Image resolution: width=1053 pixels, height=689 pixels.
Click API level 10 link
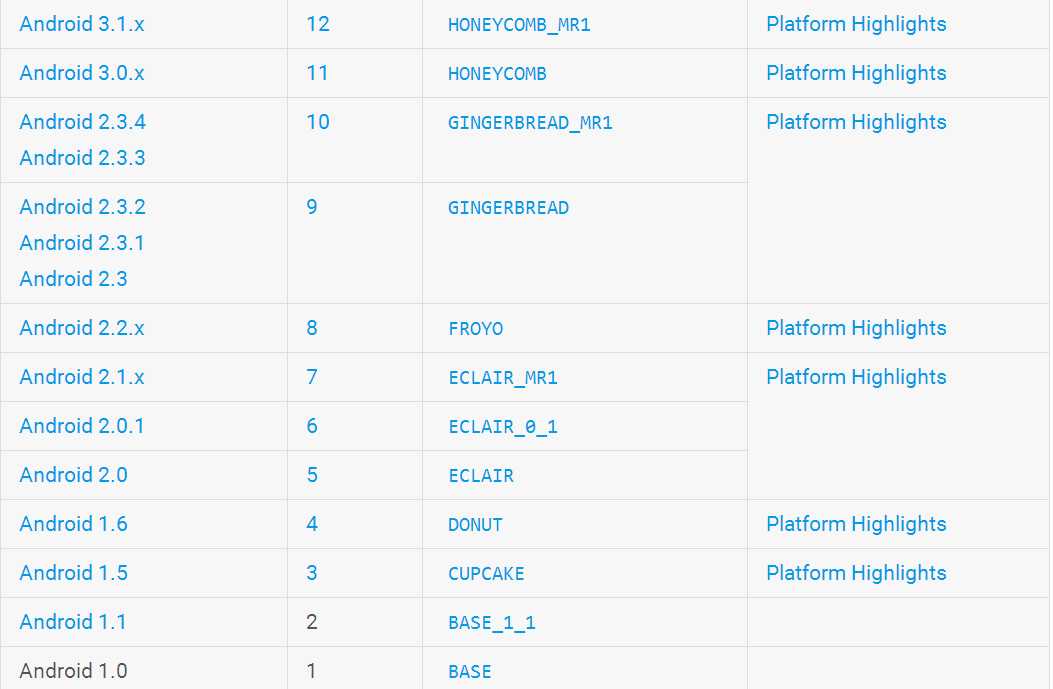pyautogui.click(x=318, y=122)
